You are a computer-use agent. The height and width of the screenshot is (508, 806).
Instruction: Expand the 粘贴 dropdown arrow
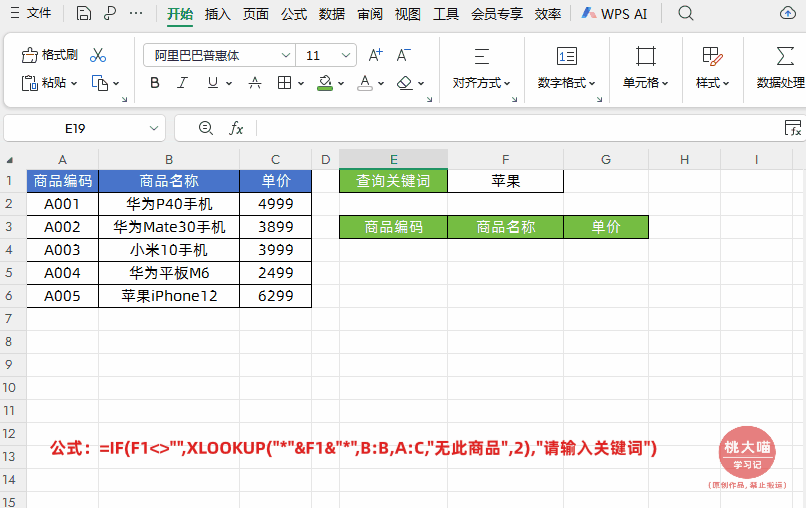(x=74, y=83)
